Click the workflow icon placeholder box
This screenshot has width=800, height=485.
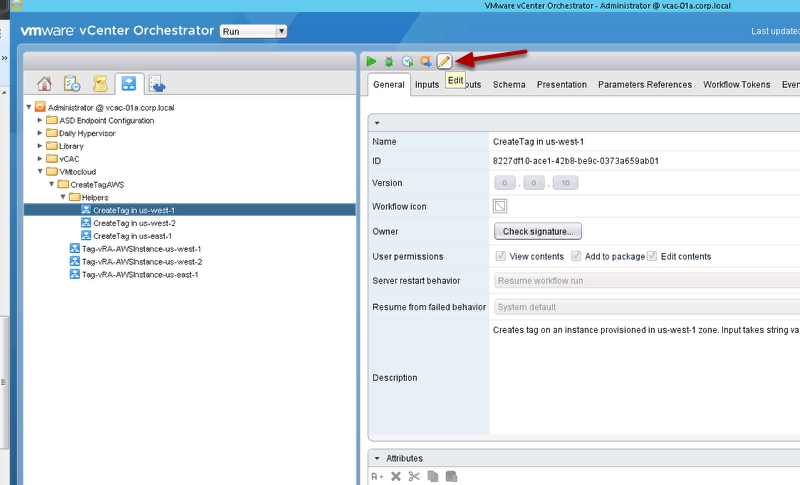499,206
